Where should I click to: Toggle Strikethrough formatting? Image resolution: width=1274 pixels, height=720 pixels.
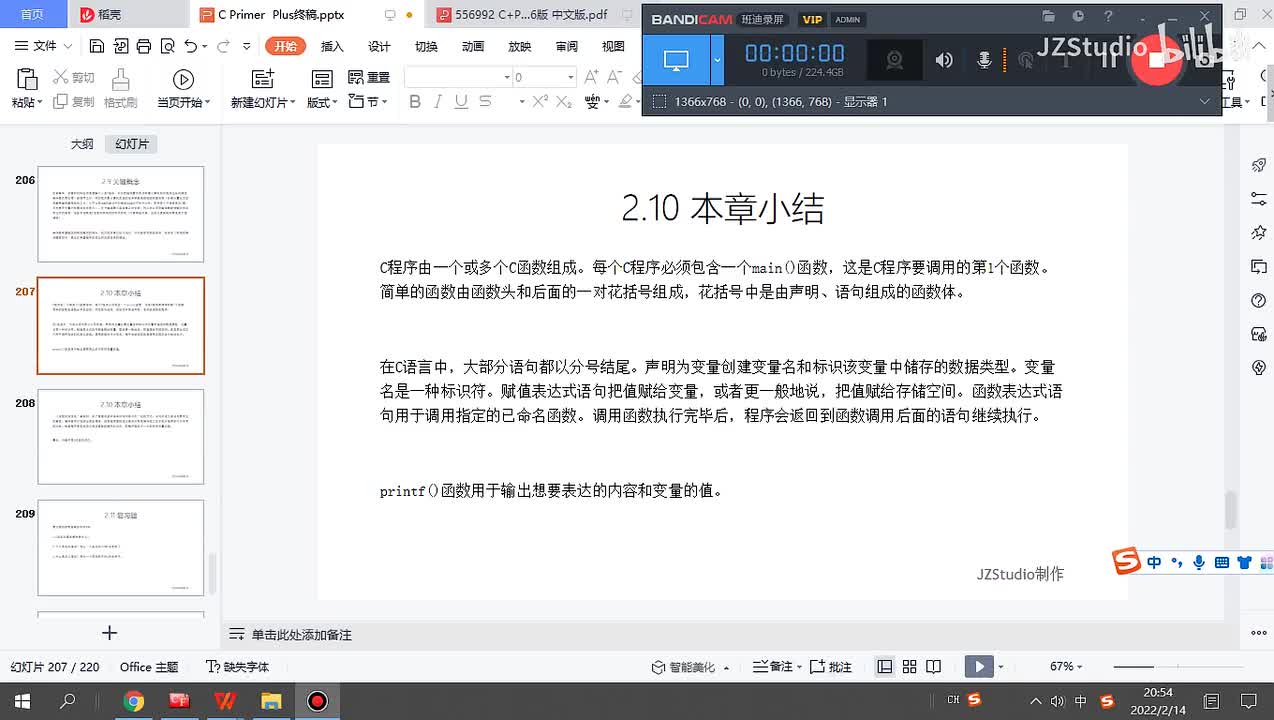click(x=485, y=101)
